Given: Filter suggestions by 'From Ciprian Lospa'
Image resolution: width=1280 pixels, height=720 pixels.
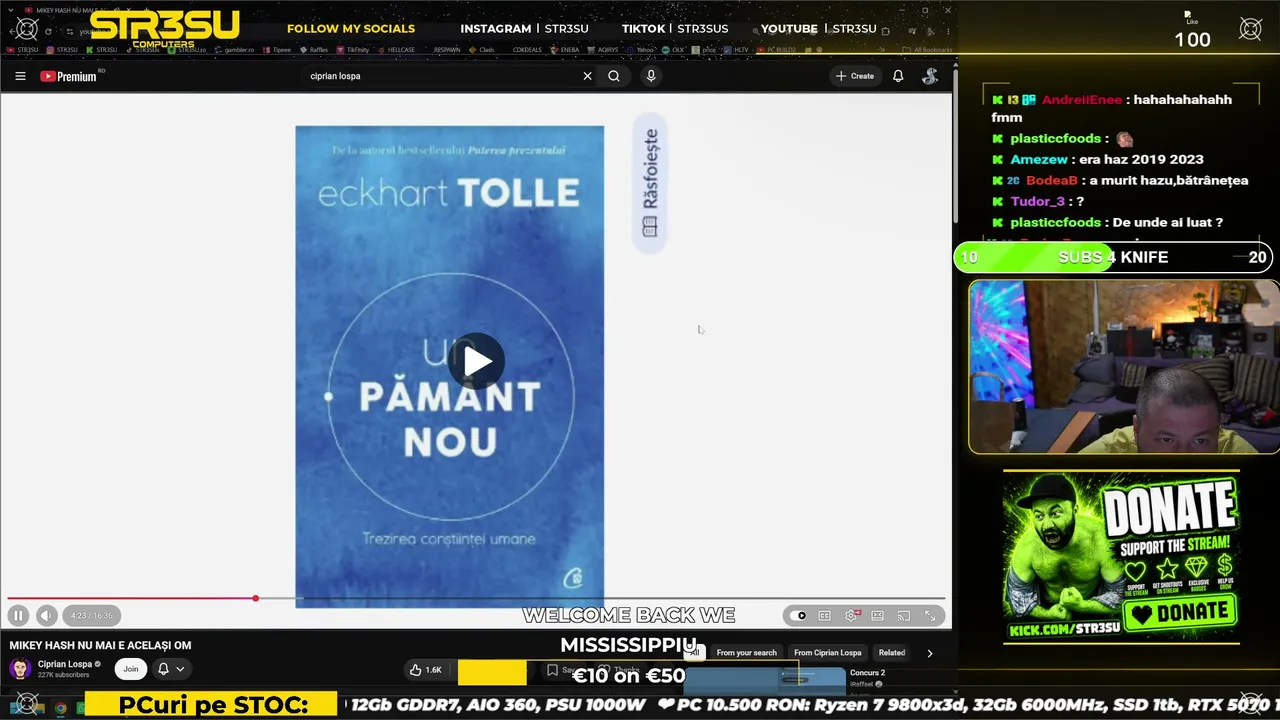Looking at the screenshot, I should 827,653.
